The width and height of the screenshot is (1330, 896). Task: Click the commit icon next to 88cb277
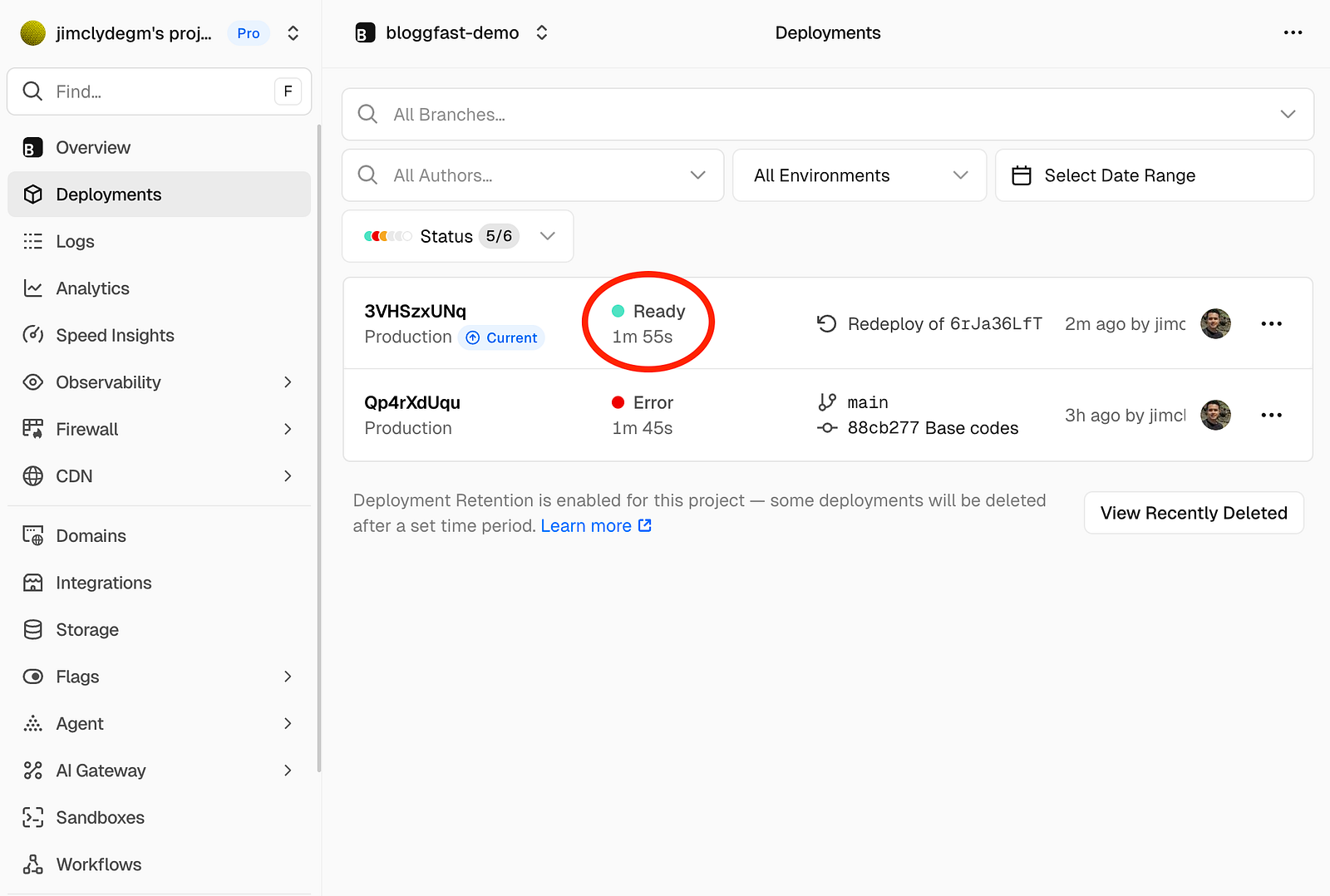[826, 428]
